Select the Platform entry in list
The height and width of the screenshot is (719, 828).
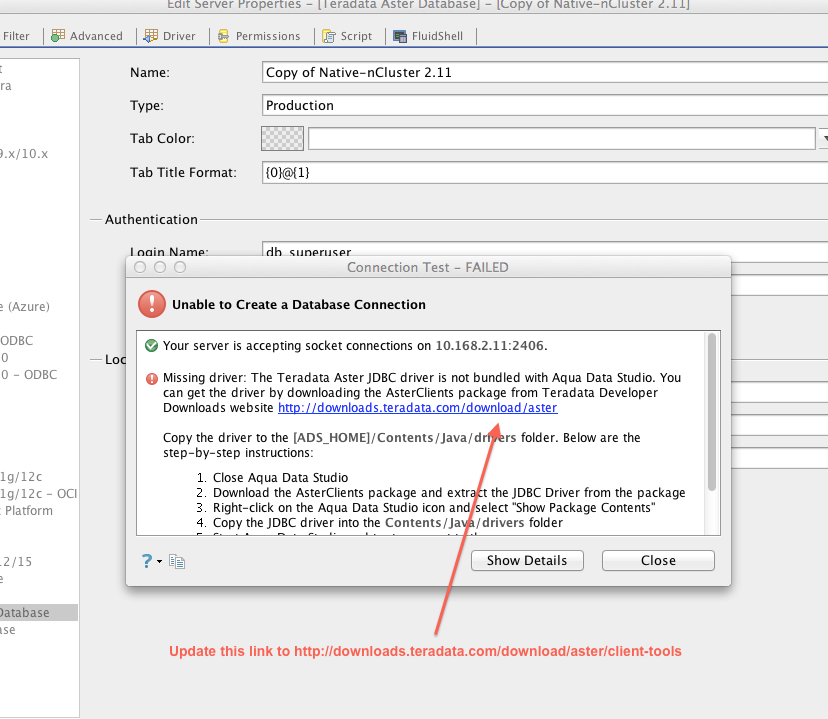[x=26, y=510]
